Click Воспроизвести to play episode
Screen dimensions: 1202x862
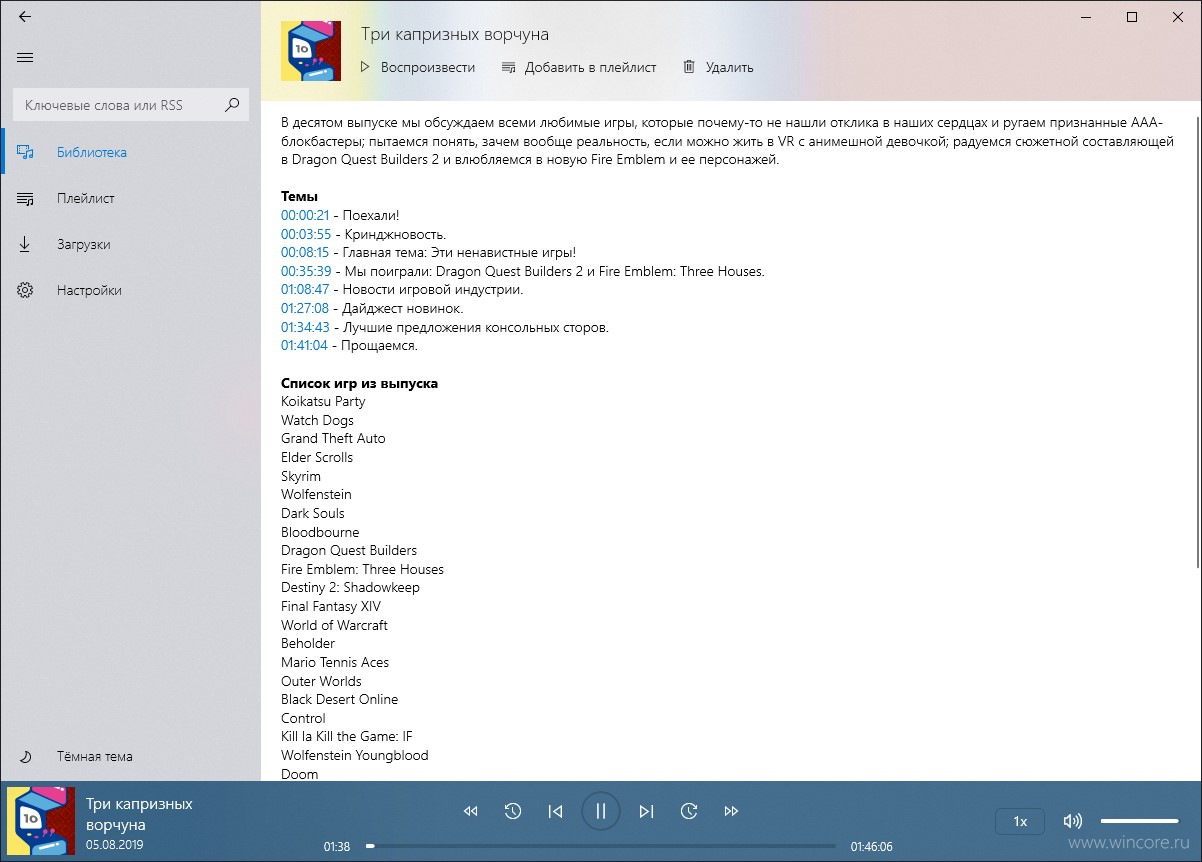417,68
